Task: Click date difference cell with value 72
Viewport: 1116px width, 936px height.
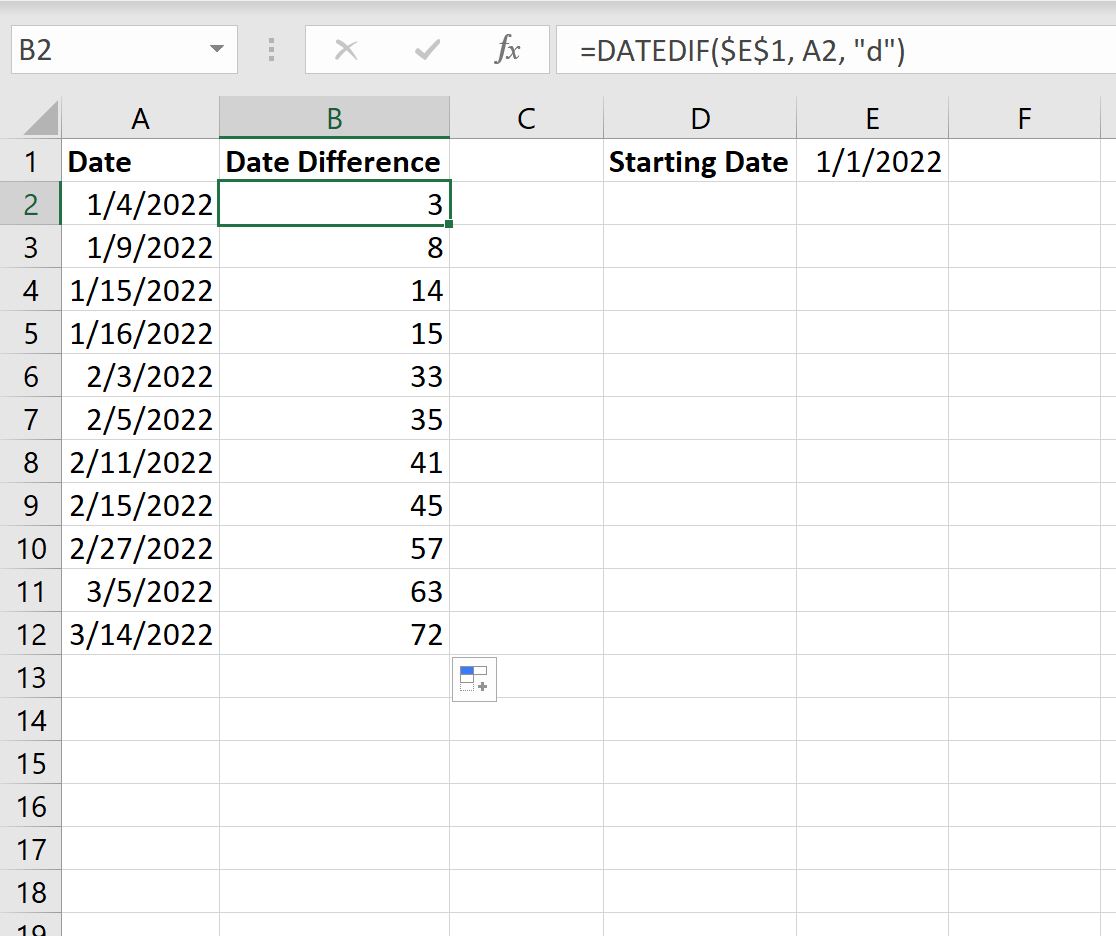Action: pos(335,634)
